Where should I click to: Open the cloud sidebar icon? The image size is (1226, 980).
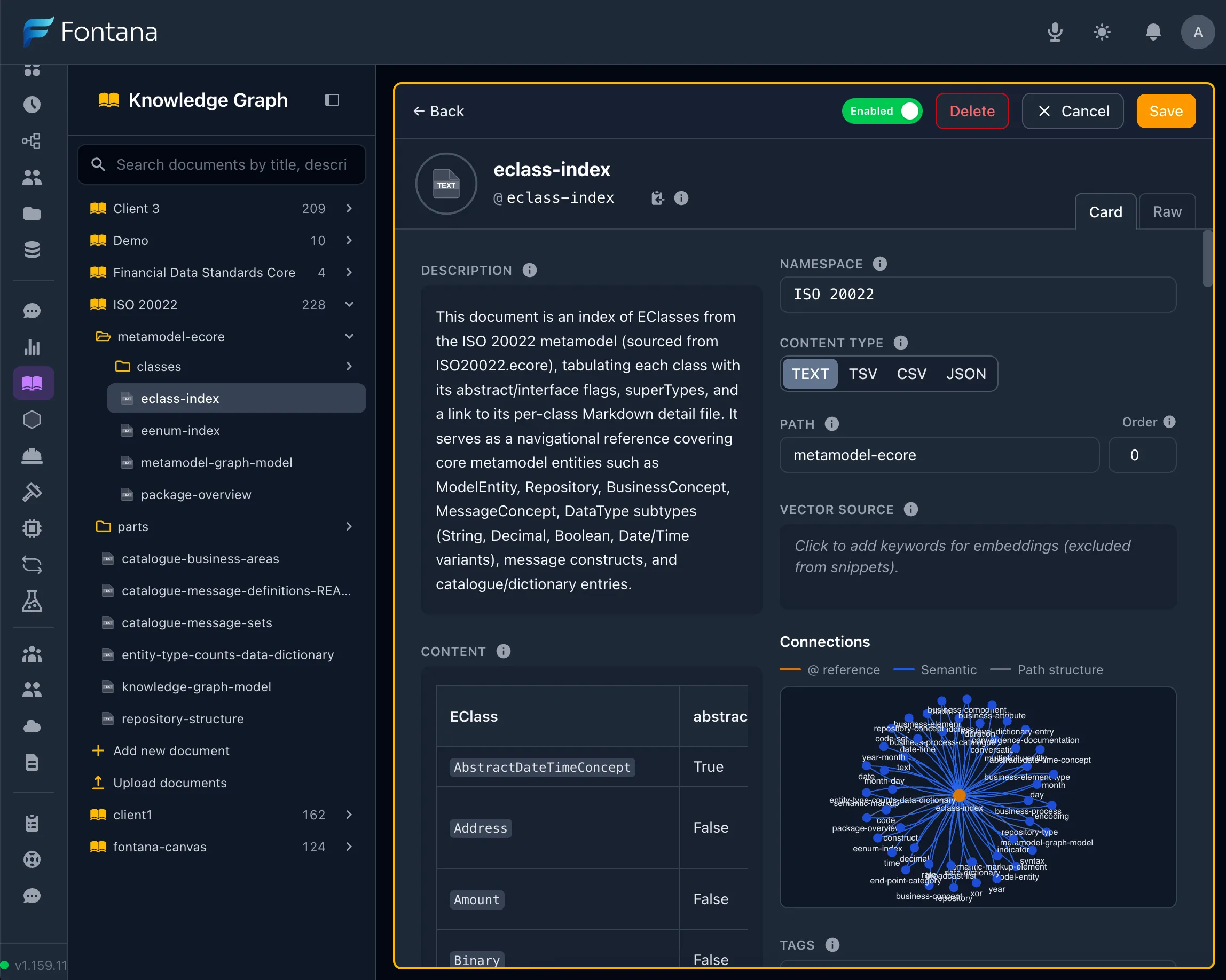coord(32,726)
